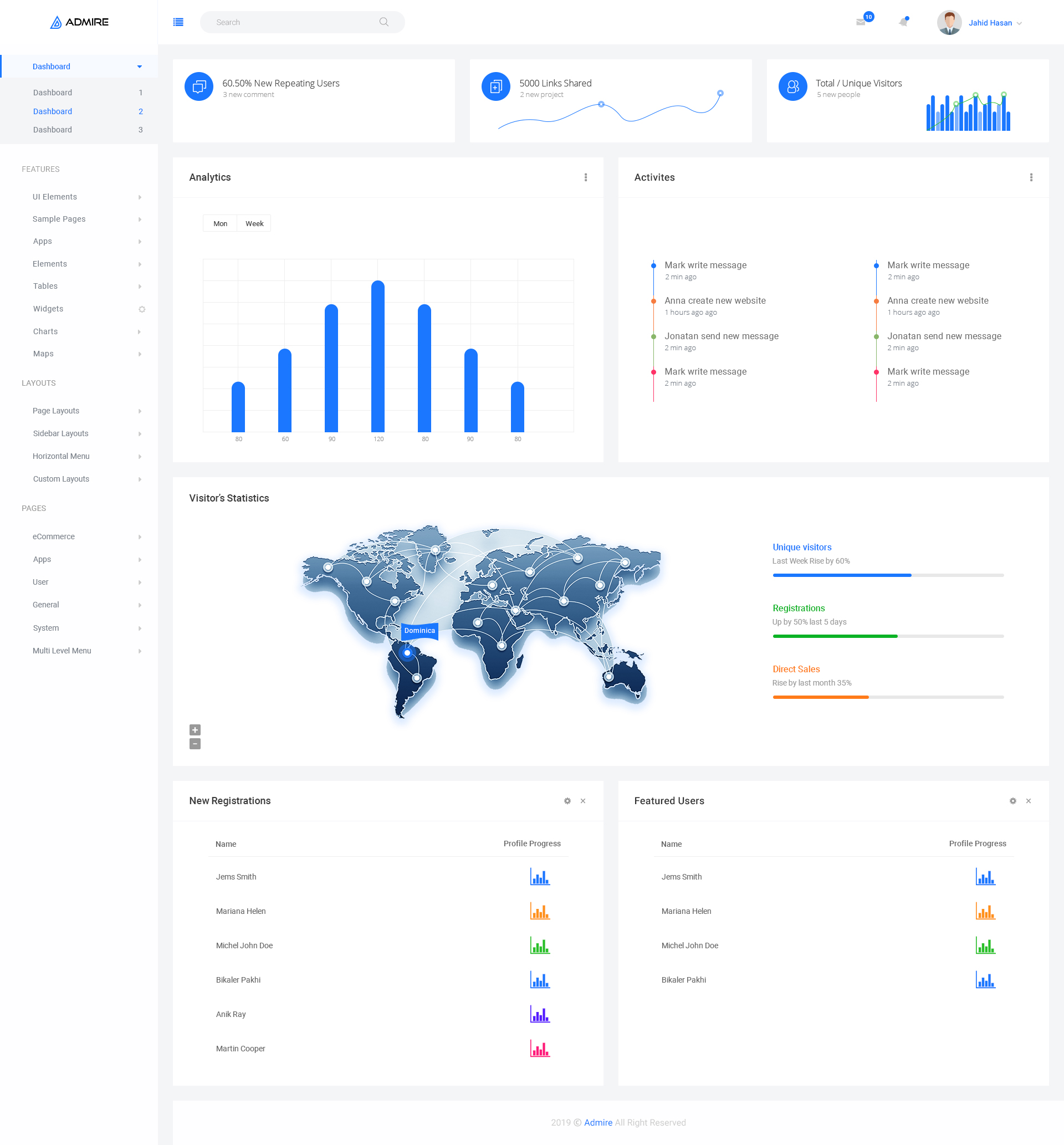Click the Unique visitors progress bar
The image size is (1064, 1145).
[x=887, y=575]
